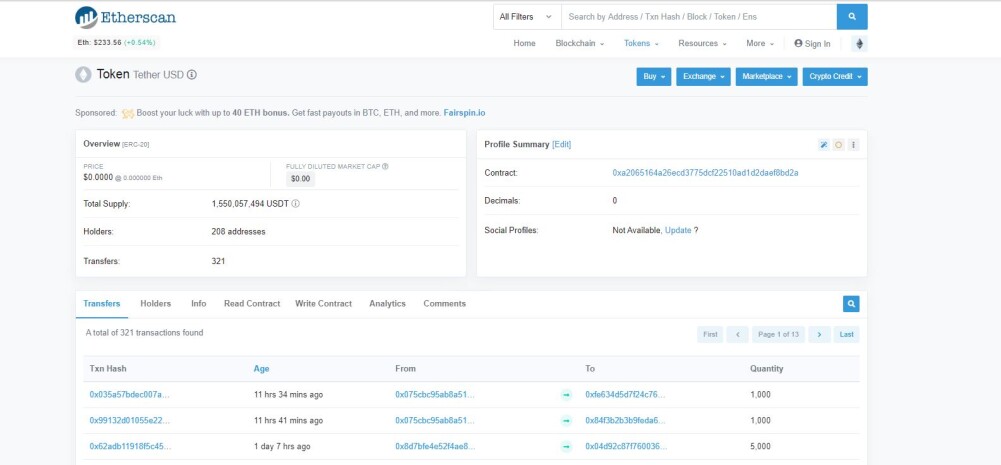Image resolution: width=1001 pixels, height=465 pixels.
Task: Open the Exchange dropdown
Action: coord(704,77)
